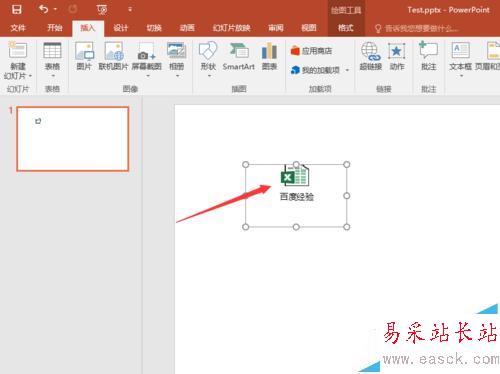This screenshot has height=374, width=500.
Task: Click the 新建幻灯片 New Slide icon
Action: (18, 50)
